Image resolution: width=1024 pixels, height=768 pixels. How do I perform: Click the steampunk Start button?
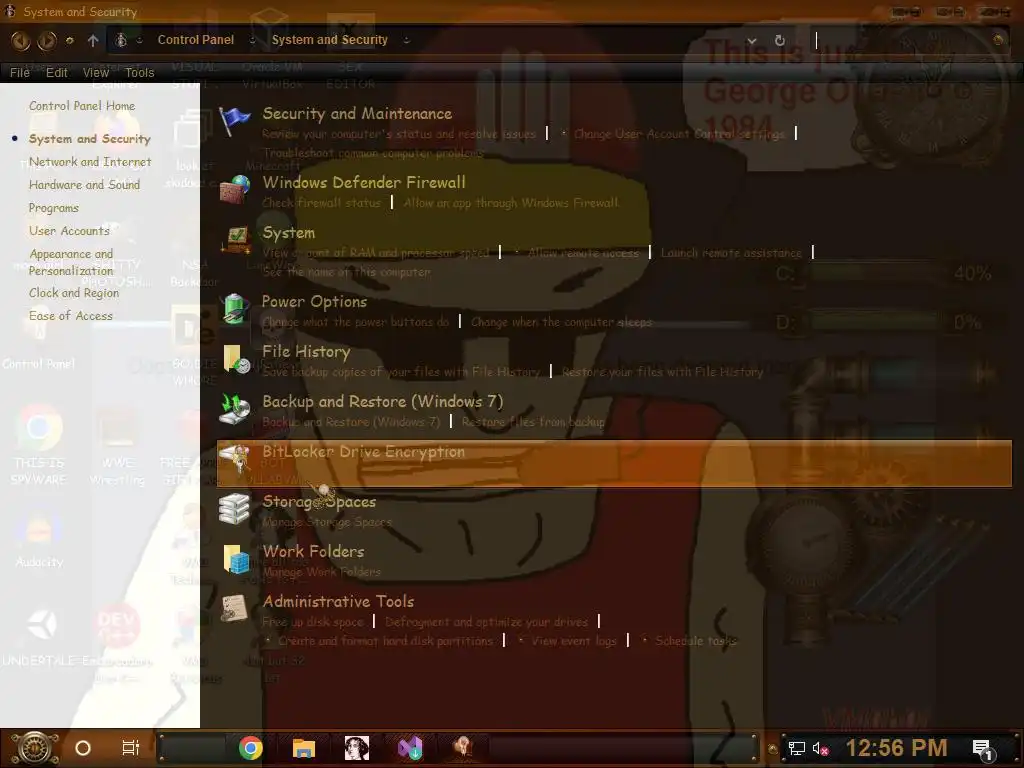coord(35,748)
